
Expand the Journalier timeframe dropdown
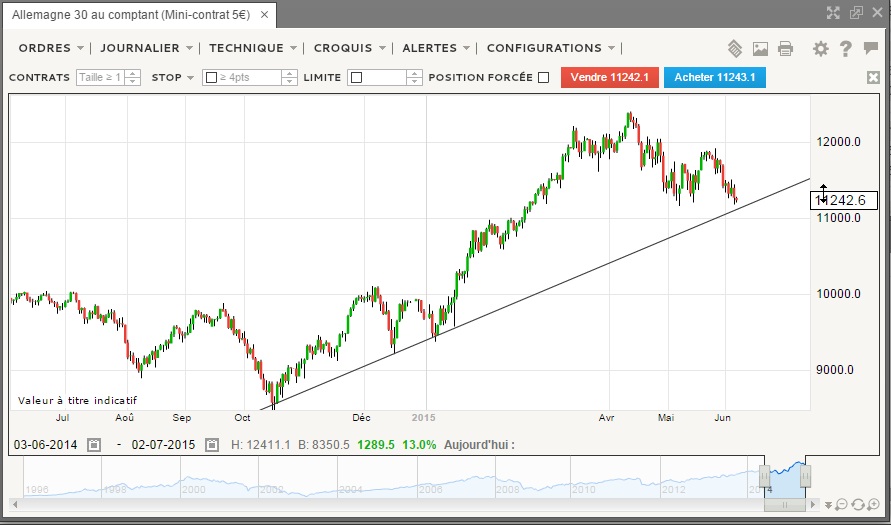click(x=188, y=48)
